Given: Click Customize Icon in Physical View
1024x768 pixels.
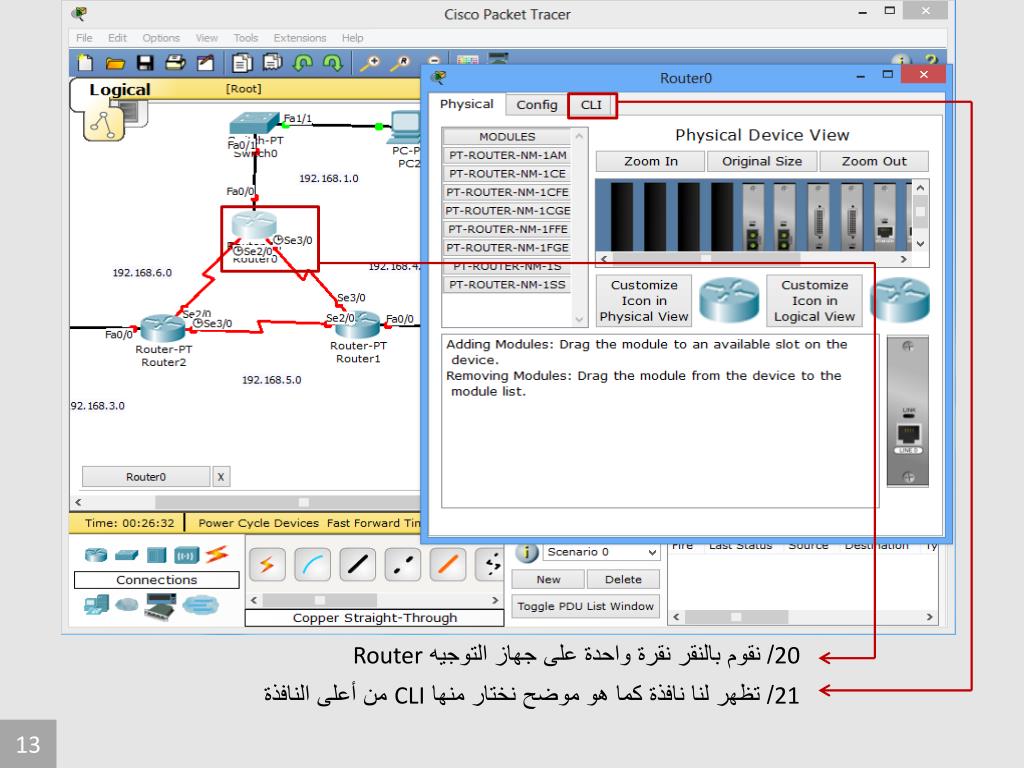Looking at the screenshot, I should [x=644, y=300].
